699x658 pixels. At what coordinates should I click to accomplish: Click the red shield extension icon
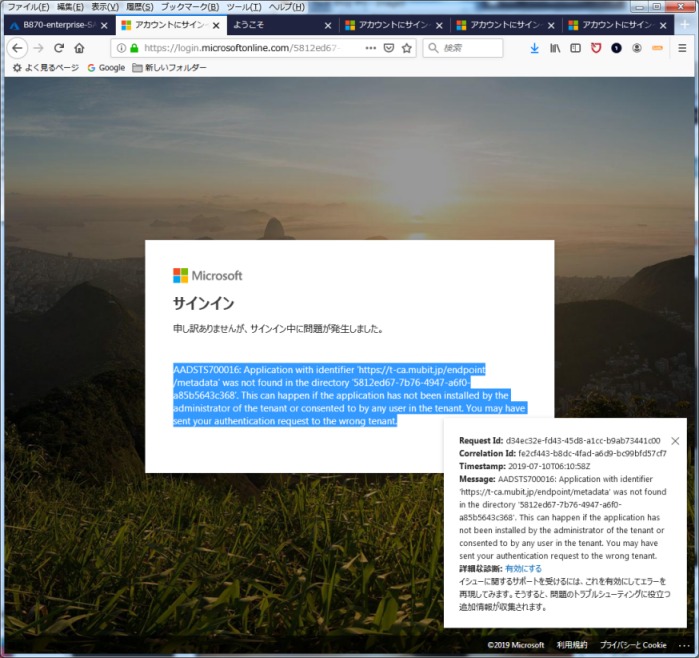596,48
